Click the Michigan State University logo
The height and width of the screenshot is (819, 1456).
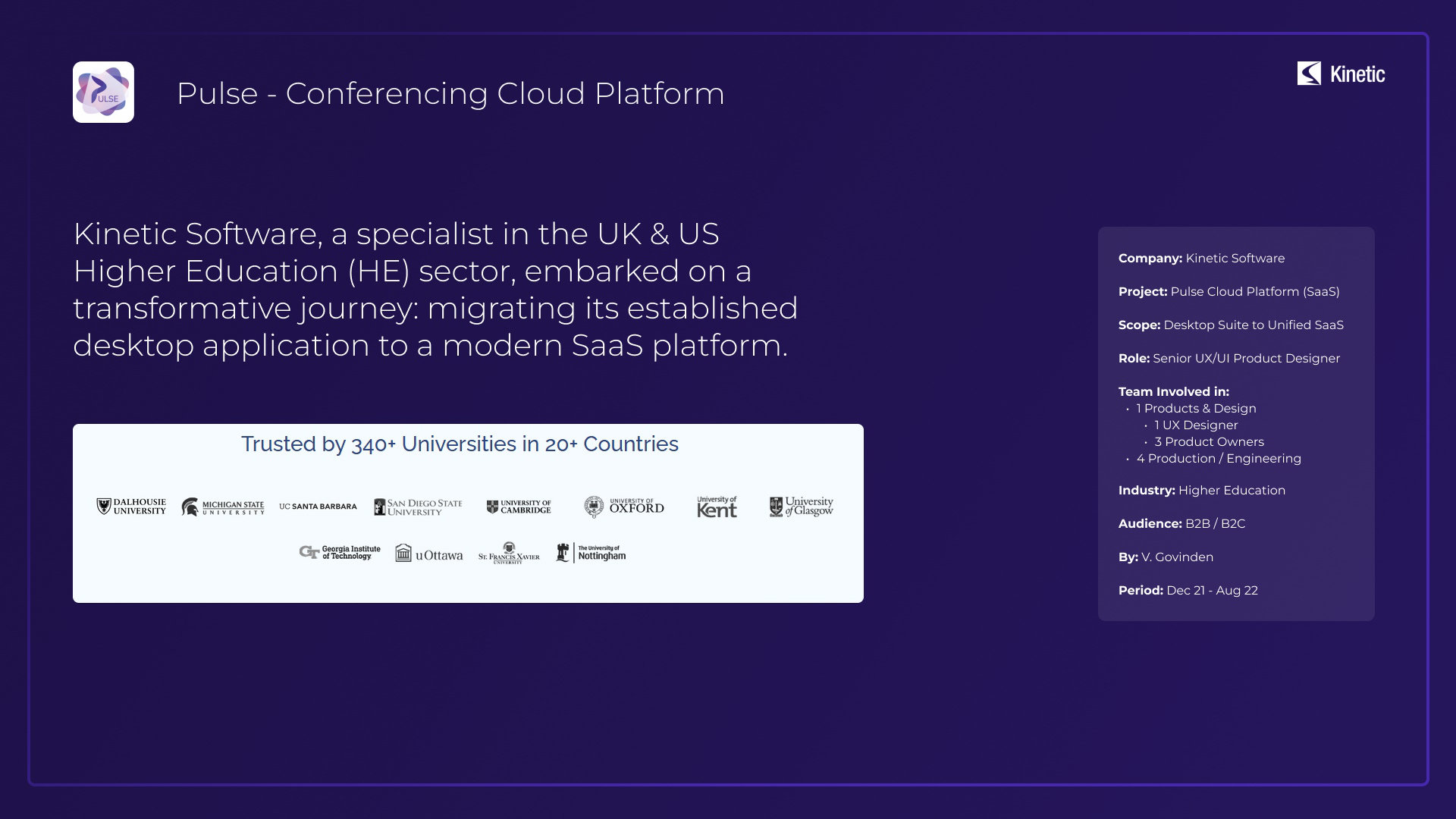tap(223, 507)
